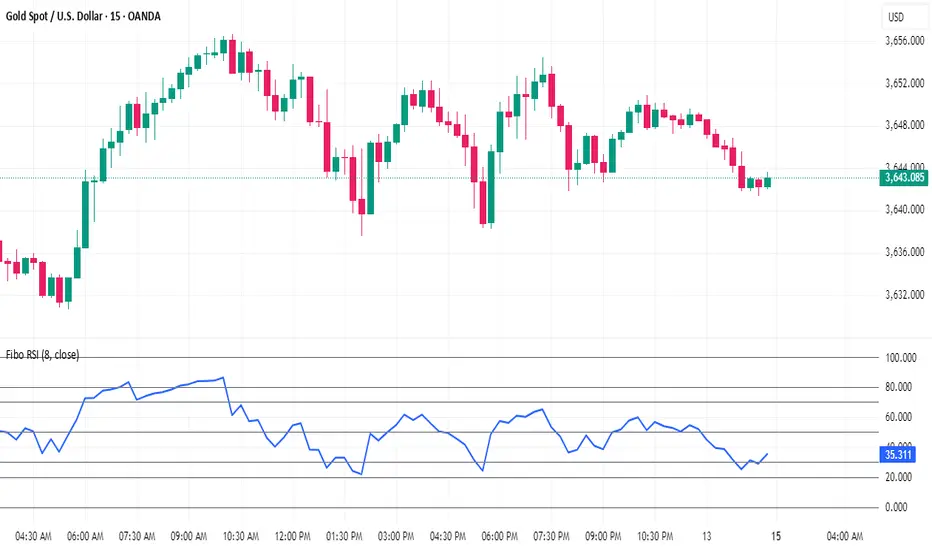The image size is (932, 550).
Task: Pick the 01:30 PM time axis label
Action: (x=346, y=535)
